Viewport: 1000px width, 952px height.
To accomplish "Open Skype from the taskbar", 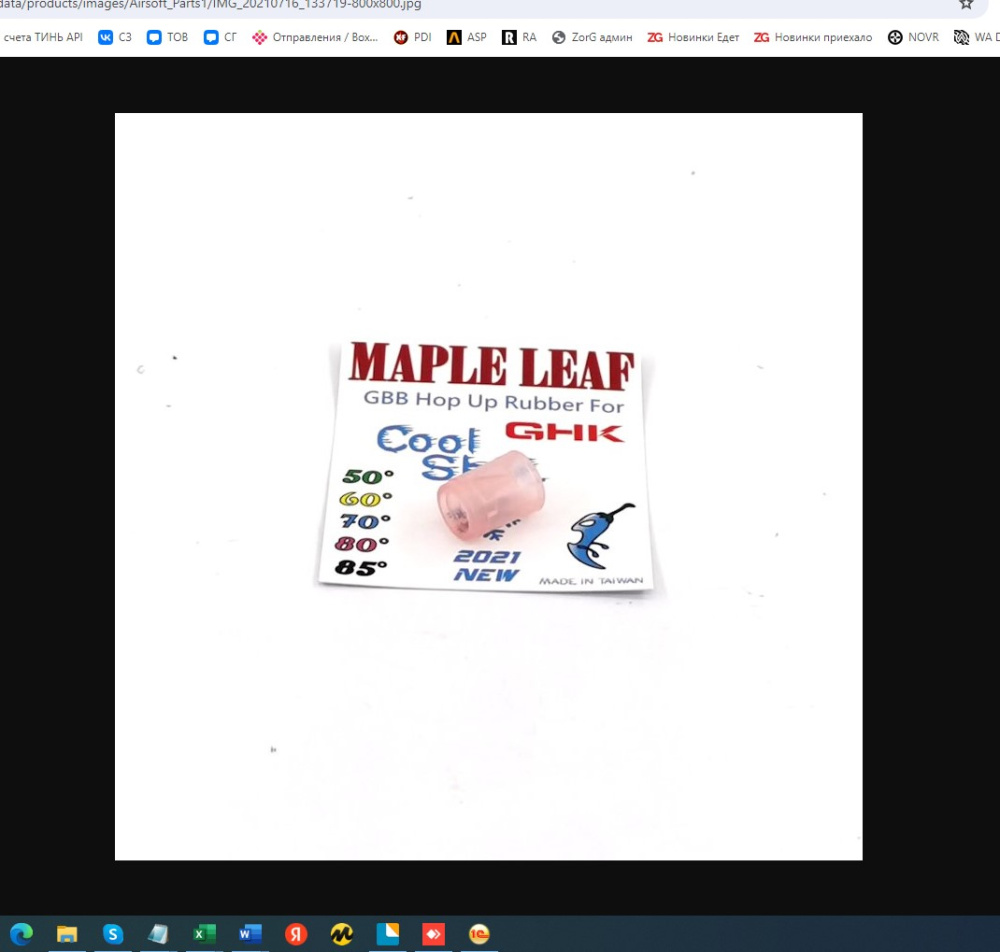I will click(113, 934).
